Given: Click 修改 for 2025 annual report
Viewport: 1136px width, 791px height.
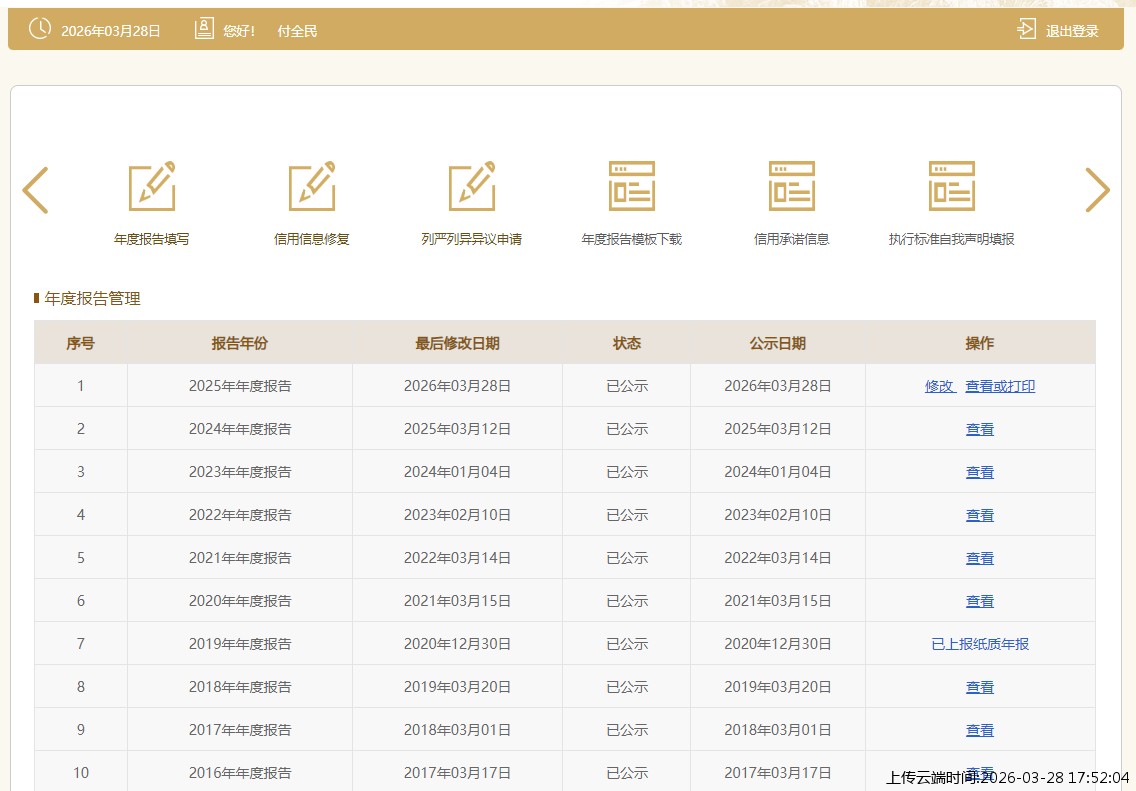Looking at the screenshot, I should (939, 386).
